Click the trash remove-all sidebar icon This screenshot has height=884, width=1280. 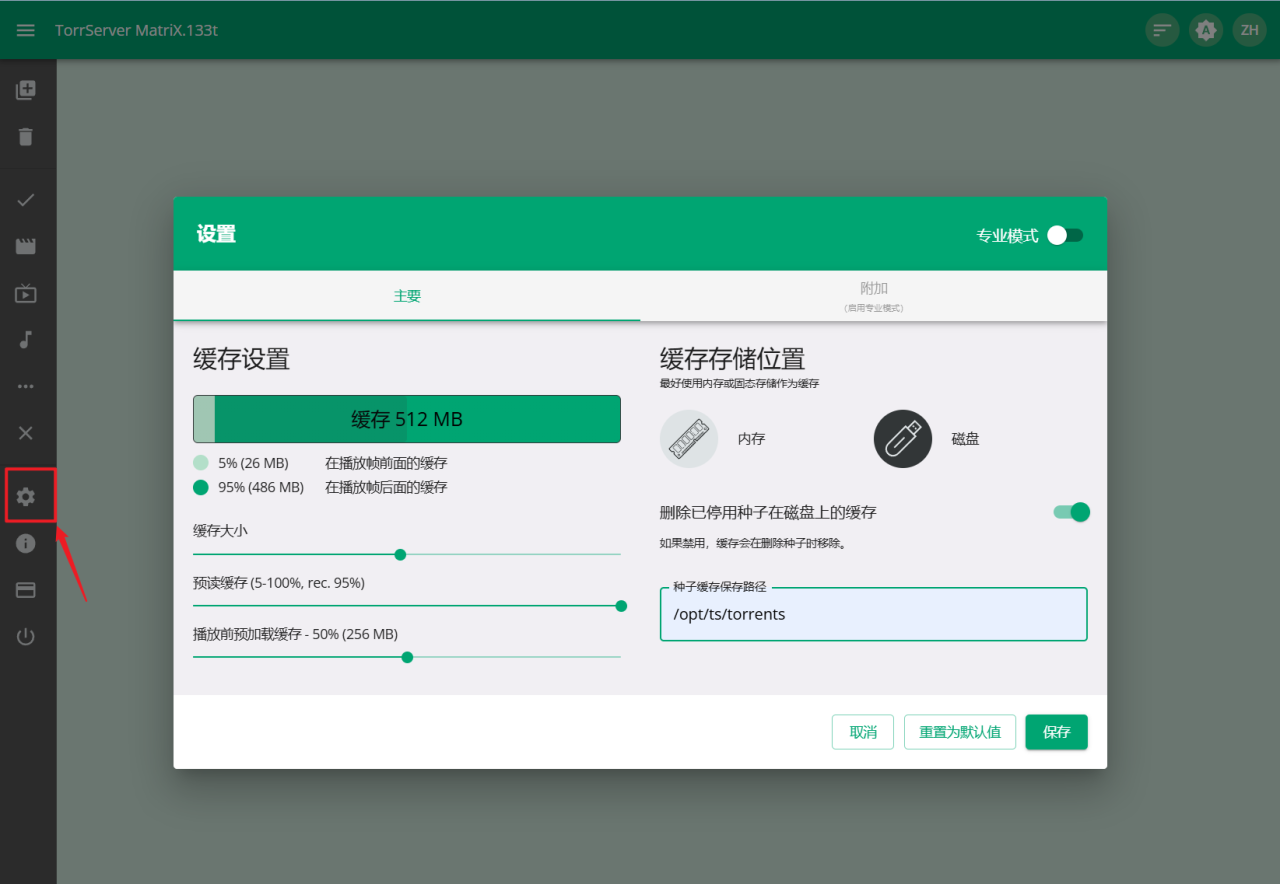pos(26,137)
